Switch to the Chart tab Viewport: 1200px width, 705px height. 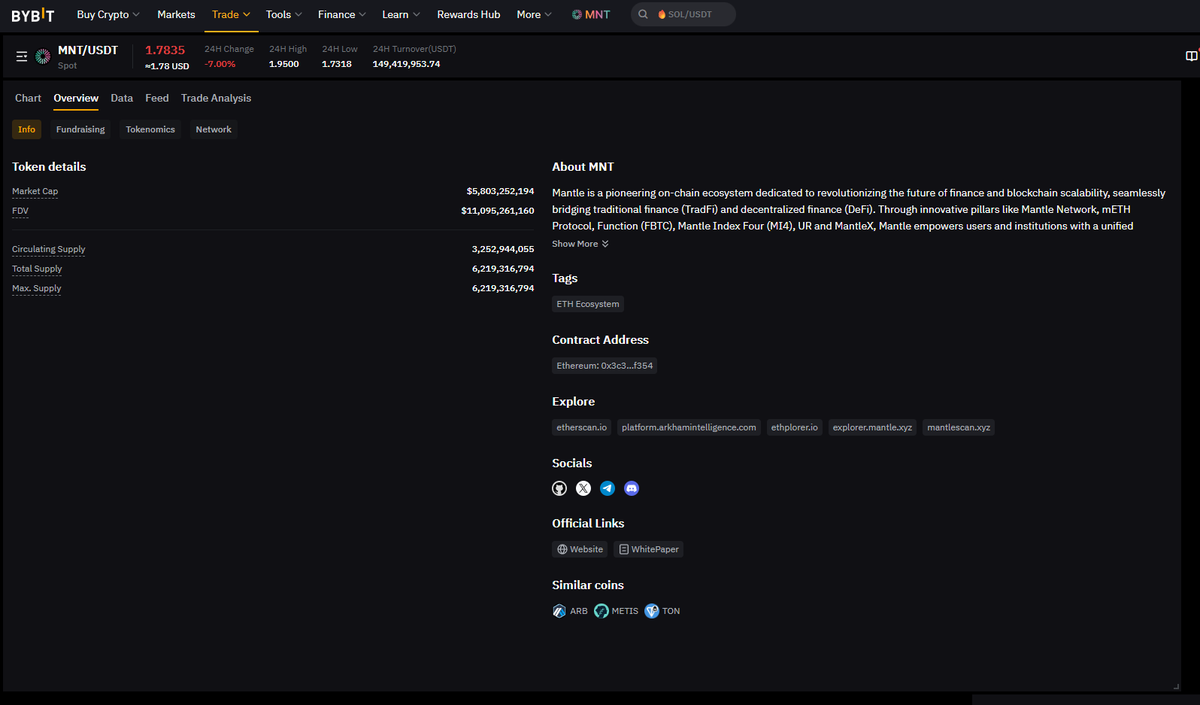[28, 98]
